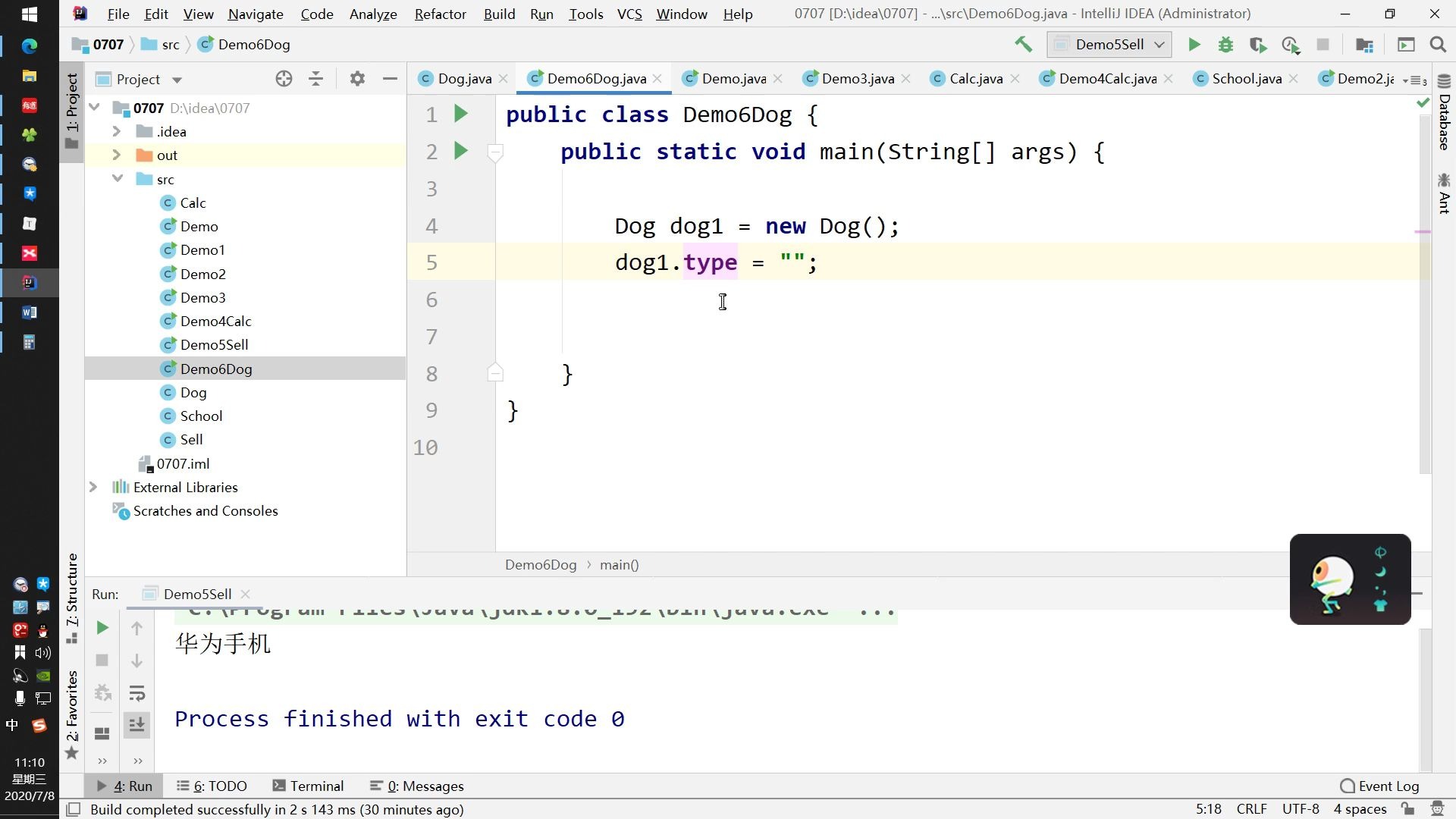
Task: Collapse the src folder
Action: pyautogui.click(x=117, y=179)
